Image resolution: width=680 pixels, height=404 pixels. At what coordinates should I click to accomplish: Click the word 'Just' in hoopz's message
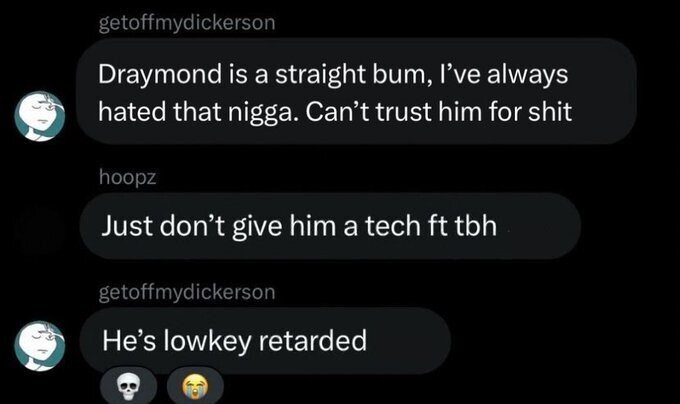[x=127, y=226]
